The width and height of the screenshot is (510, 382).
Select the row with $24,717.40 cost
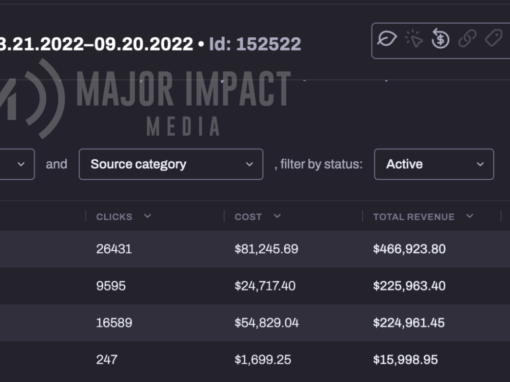255,286
